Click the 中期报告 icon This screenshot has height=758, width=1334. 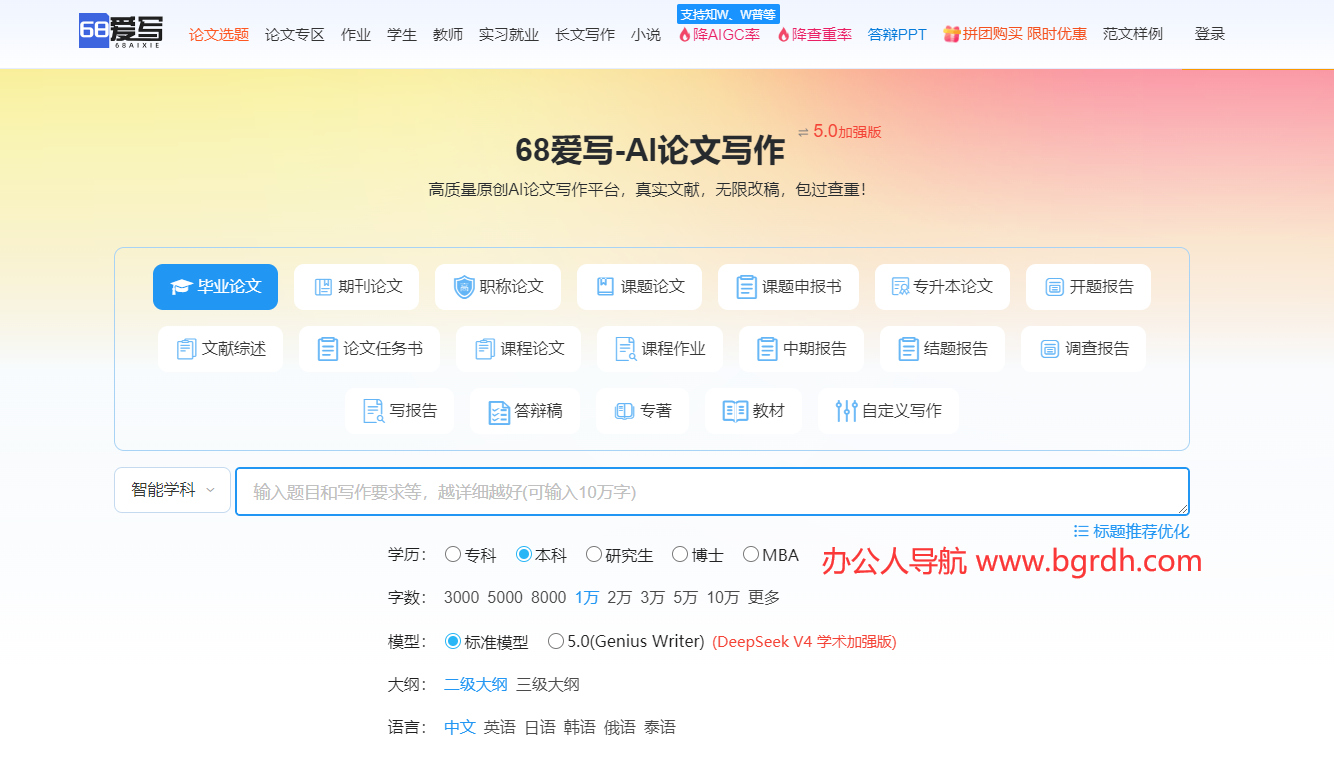tap(767, 349)
